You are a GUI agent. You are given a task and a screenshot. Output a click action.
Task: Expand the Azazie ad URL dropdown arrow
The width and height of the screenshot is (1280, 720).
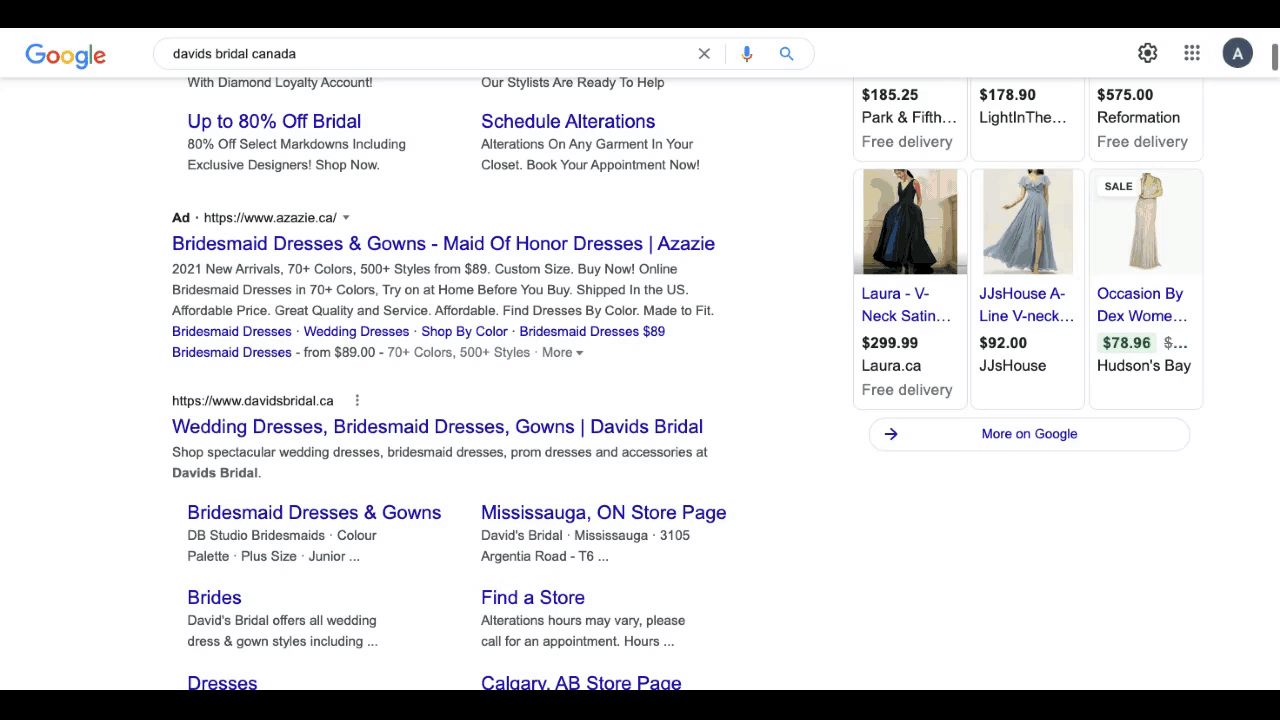click(346, 218)
